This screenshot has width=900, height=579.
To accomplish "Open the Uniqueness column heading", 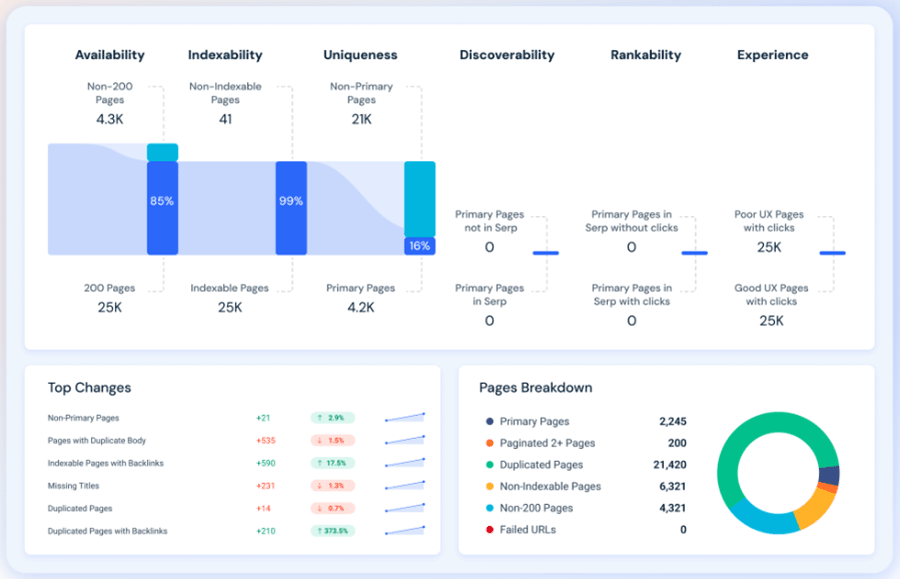I will (x=360, y=55).
